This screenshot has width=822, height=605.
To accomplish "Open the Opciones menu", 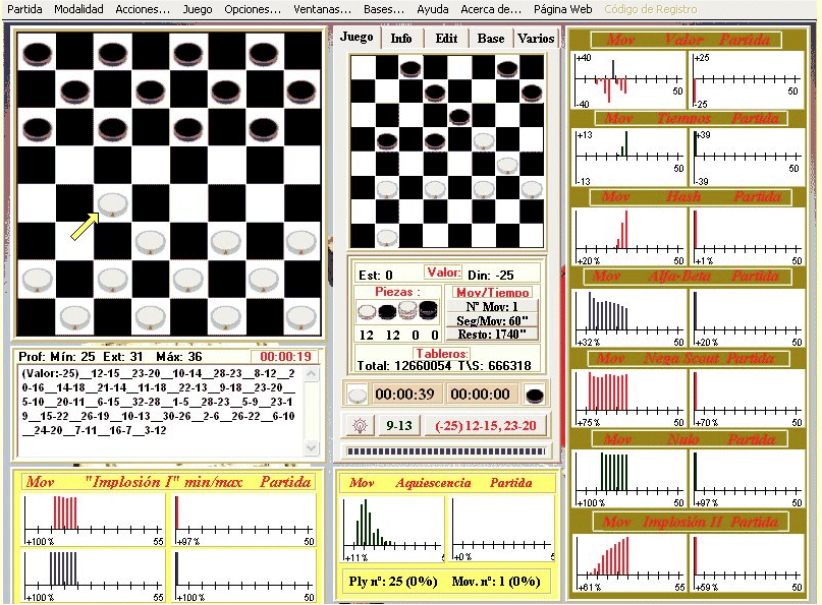I will [252, 9].
